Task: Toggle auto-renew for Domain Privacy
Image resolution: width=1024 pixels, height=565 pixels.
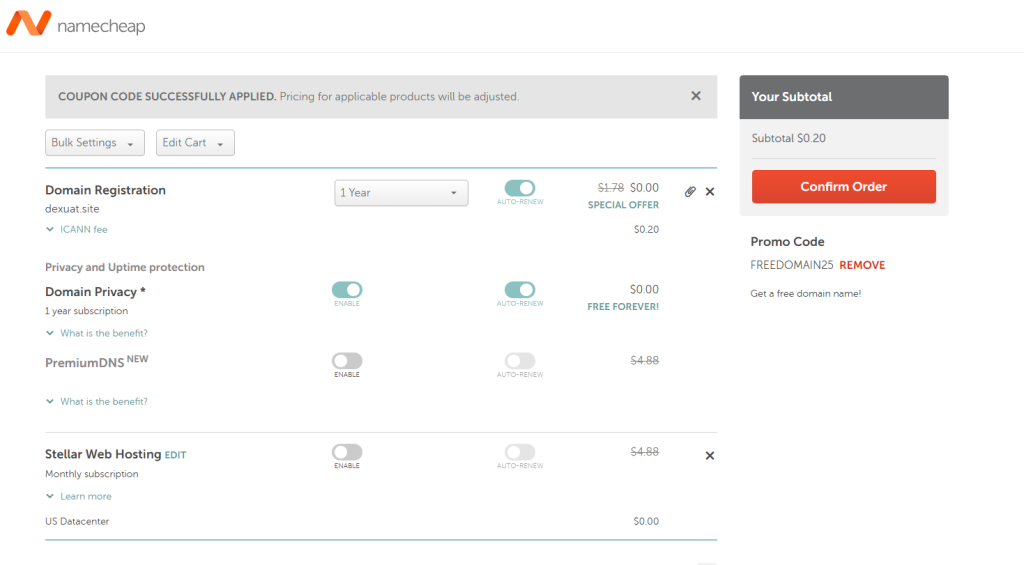Action: tap(520, 290)
